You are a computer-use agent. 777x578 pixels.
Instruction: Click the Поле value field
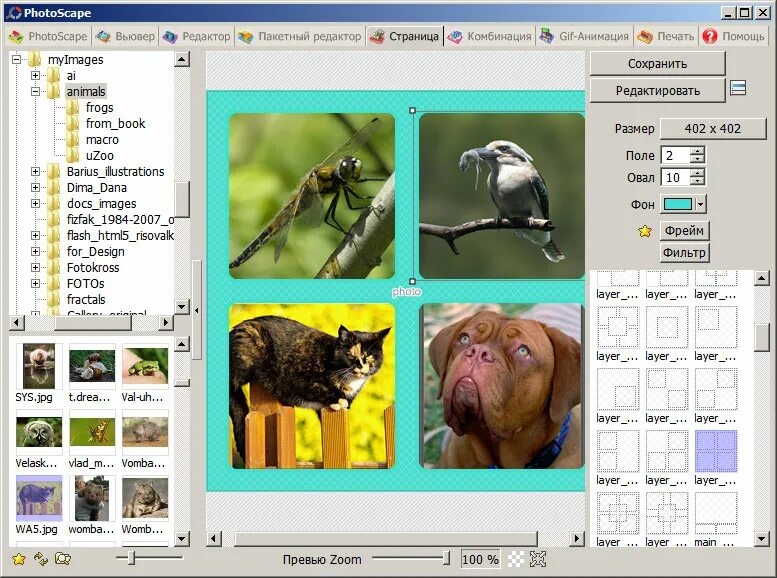(675, 156)
